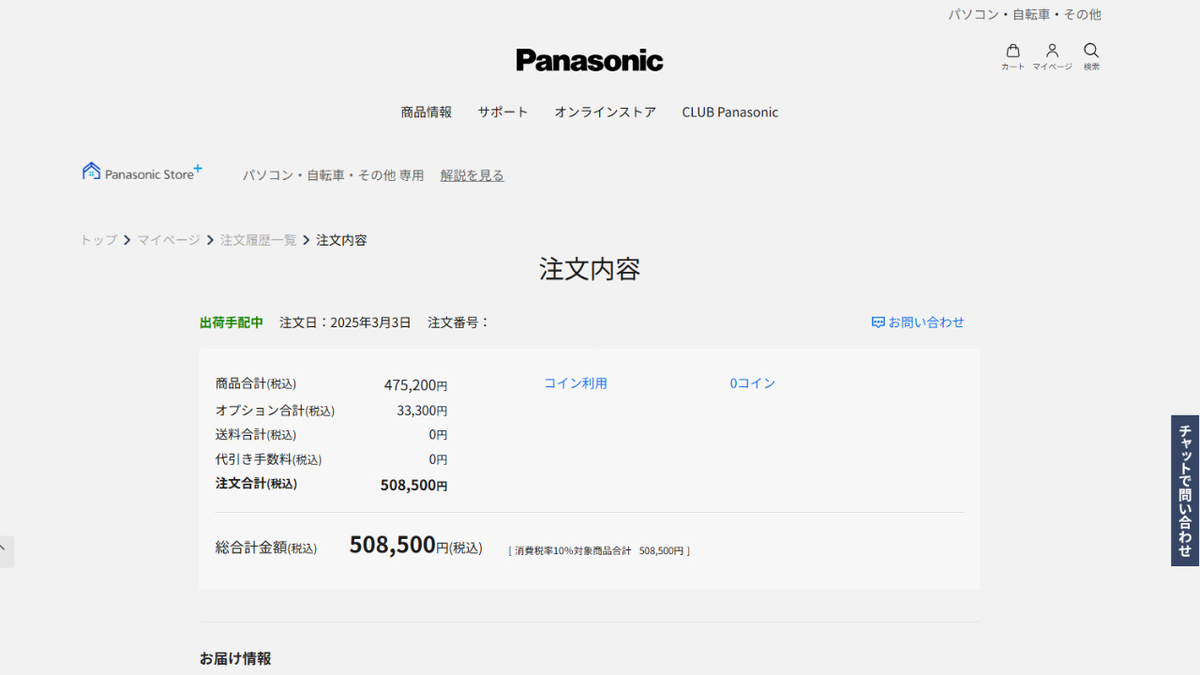The image size is (1200, 675).
Task: Click the Panasonic logo
Action: [590, 60]
